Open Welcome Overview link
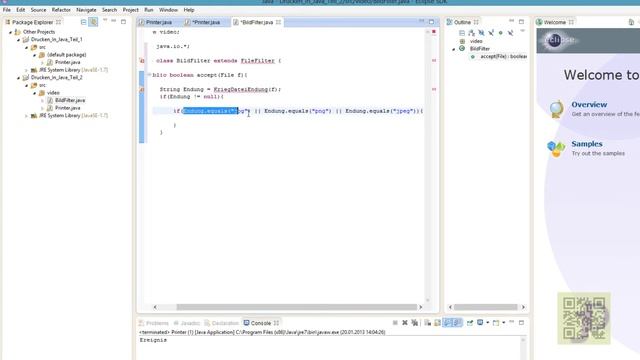The width and height of the screenshot is (640, 360). pyautogui.click(x=589, y=104)
